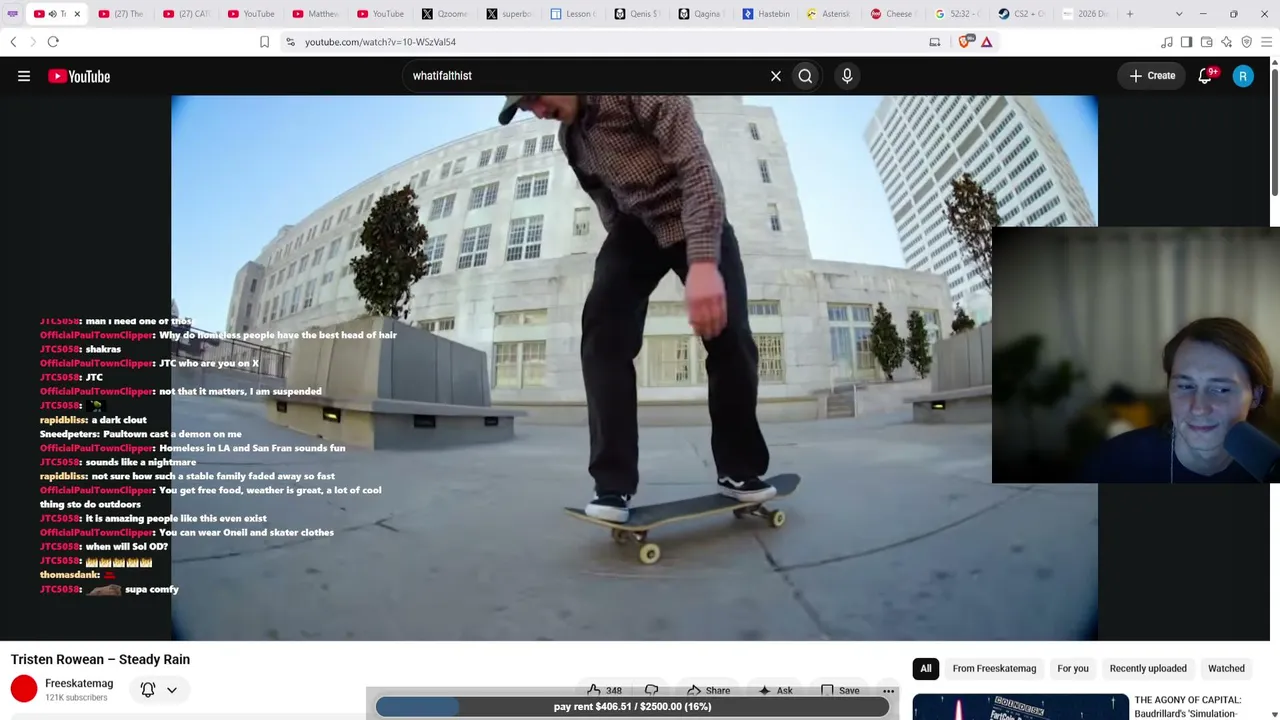Reload the current page
Screen dimensions: 1280x720
point(53,42)
